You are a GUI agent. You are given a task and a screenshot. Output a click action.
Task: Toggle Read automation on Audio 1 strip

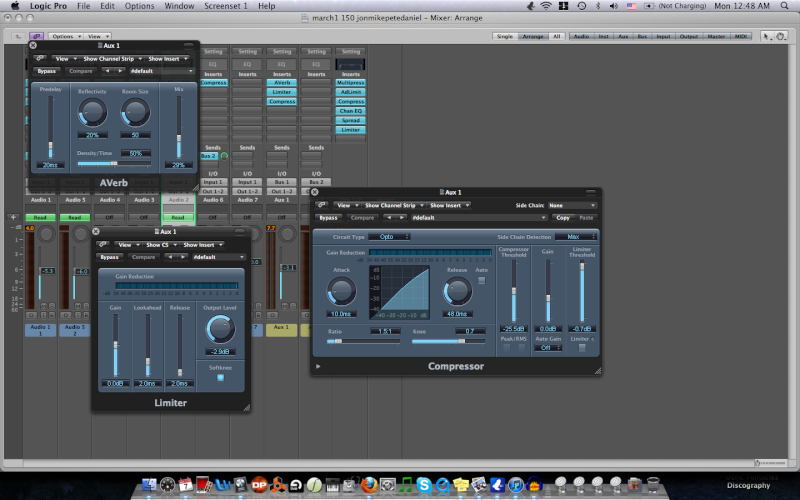pyautogui.click(x=40, y=217)
